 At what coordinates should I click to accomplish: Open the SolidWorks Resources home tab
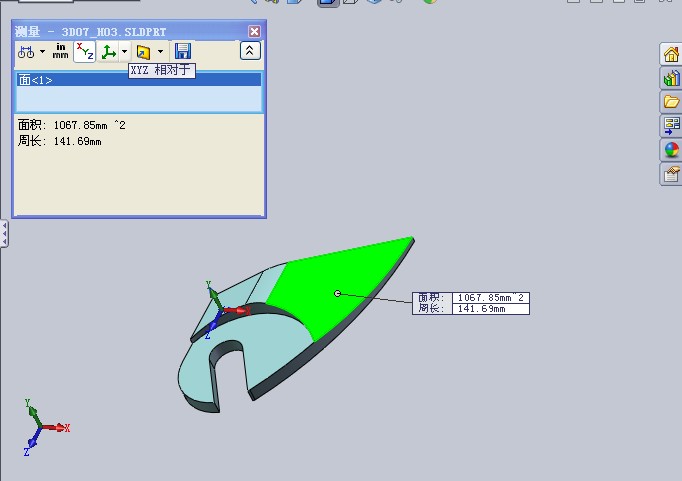pyautogui.click(x=671, y=54)
